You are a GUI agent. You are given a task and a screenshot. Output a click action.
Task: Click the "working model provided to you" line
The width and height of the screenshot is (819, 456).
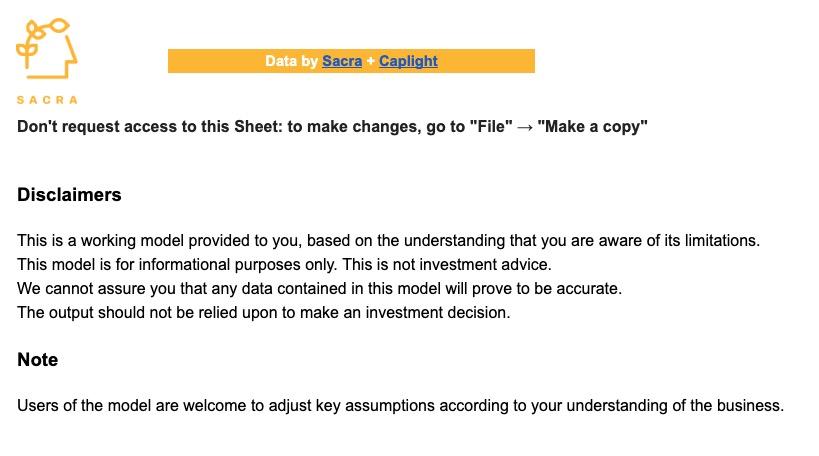388,240
